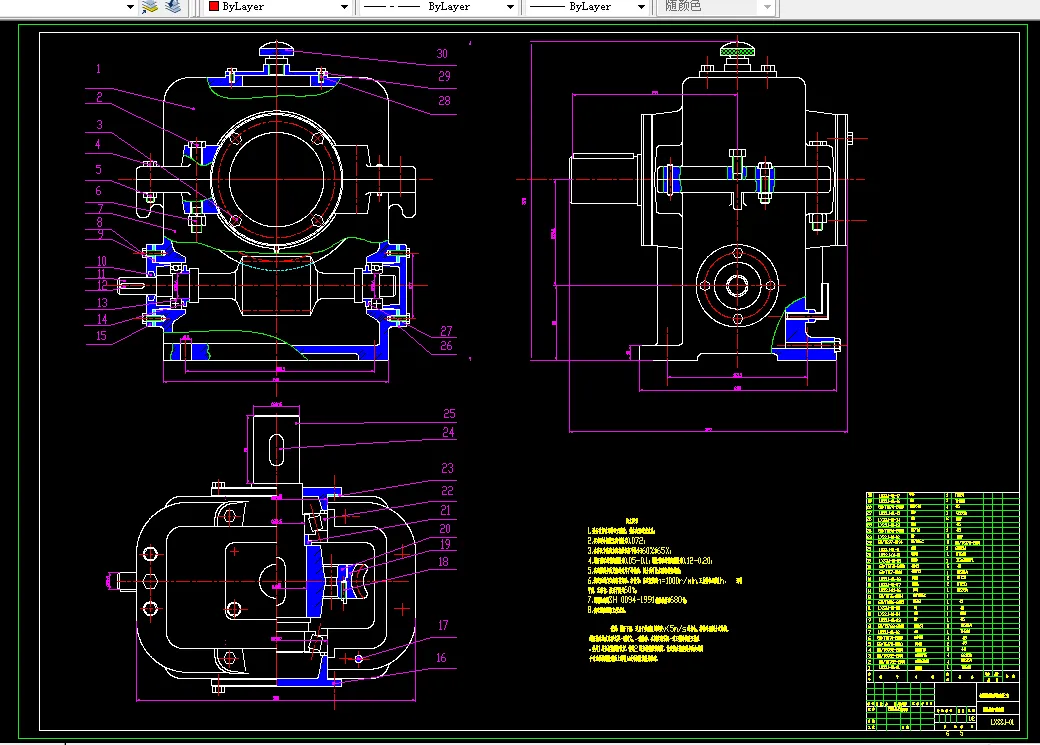Select part balloon number "1"
Screen dimensions: 1040x745
coord(99,69)
